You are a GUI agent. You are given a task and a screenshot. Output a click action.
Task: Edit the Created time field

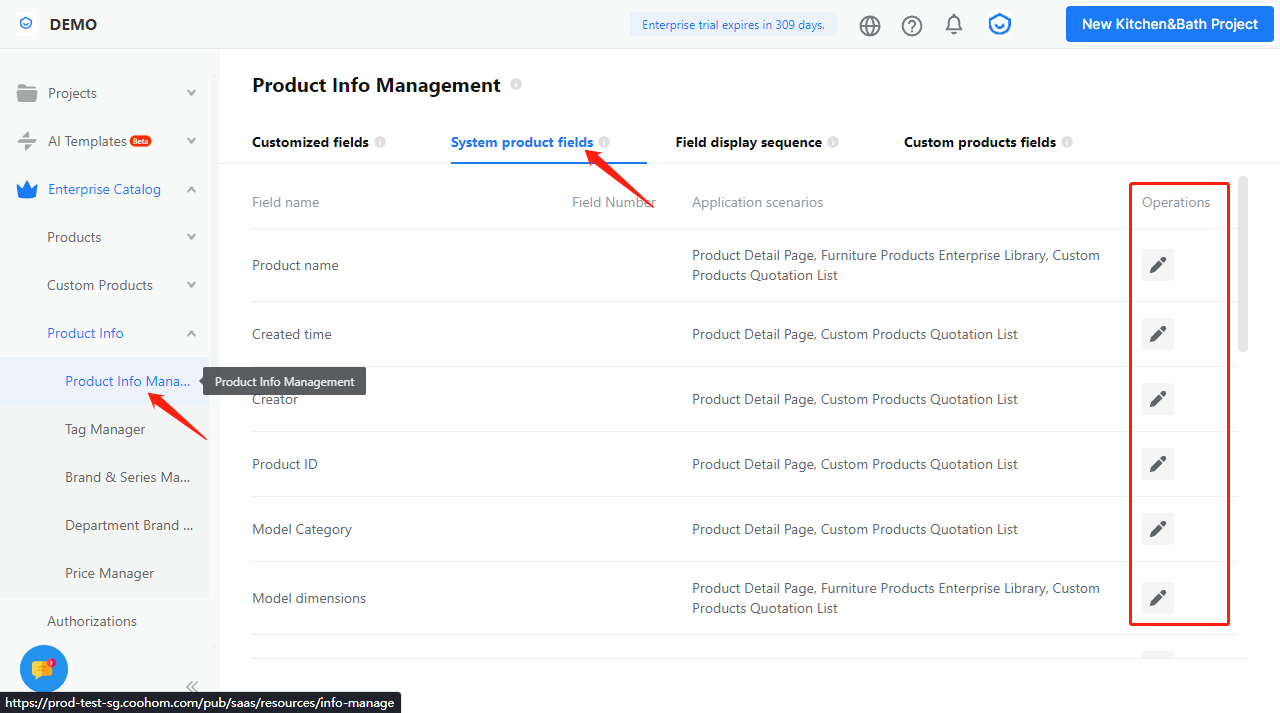[x=1157, y=334]
